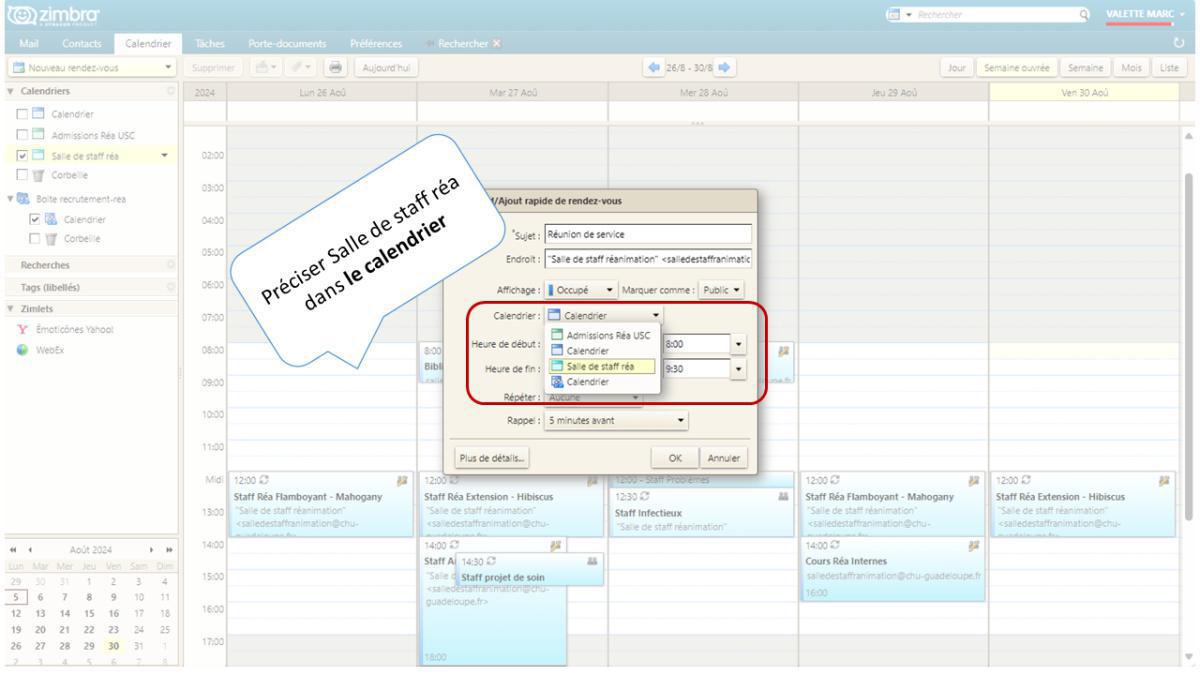The height and width of the screenshot is (675, 1200).
Task: Check the top Calendrier checkbox
Action: click(x=22, y=114)
